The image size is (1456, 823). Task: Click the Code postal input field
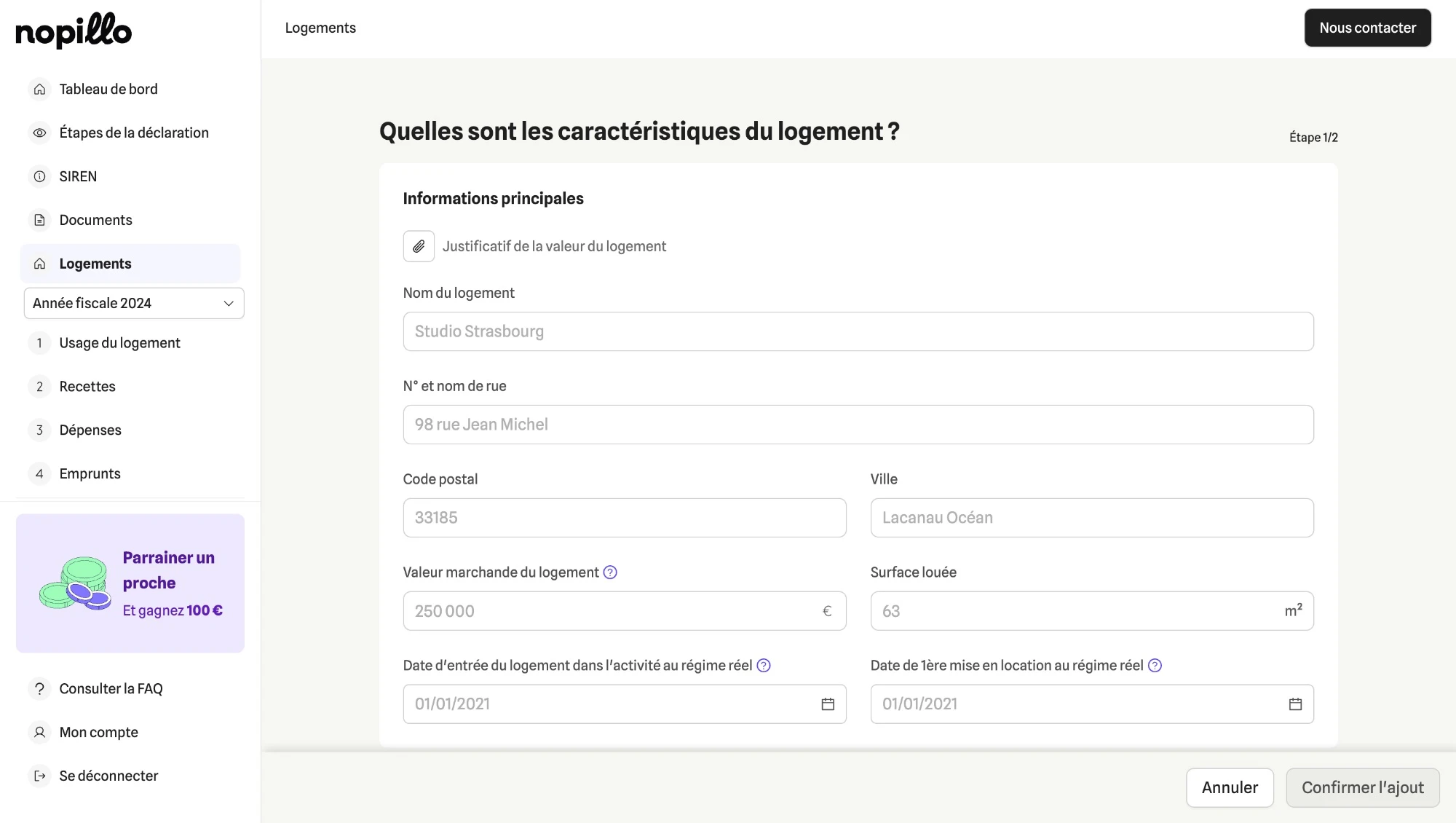tap(624, 518)
